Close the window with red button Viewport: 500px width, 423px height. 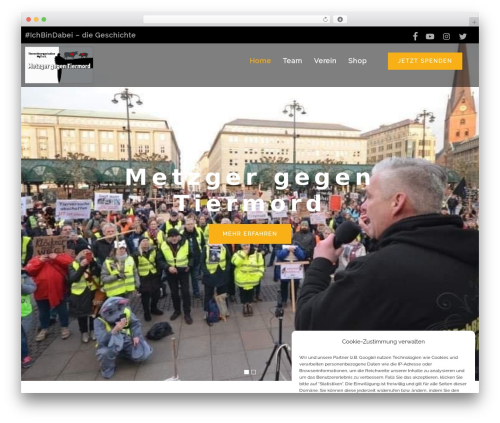coord(29,19)
